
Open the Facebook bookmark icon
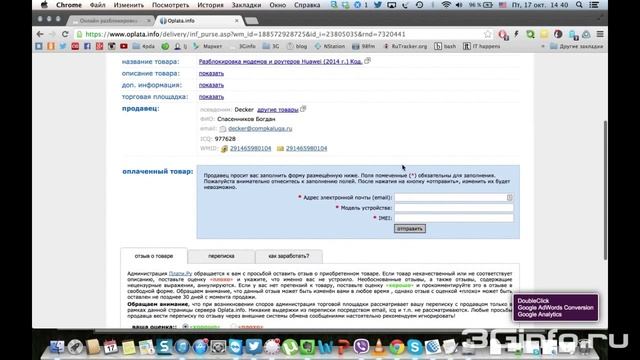87,46
